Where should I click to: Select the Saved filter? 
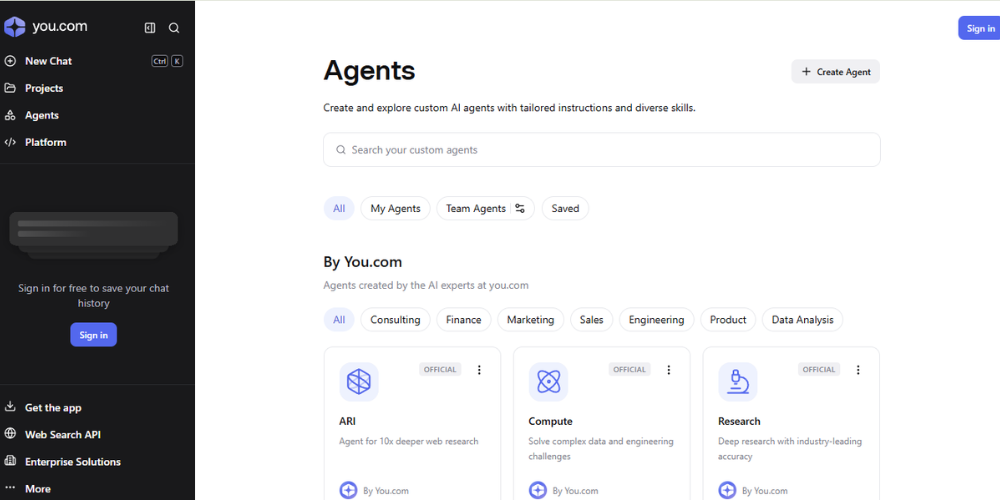click(x=565, y=209)
